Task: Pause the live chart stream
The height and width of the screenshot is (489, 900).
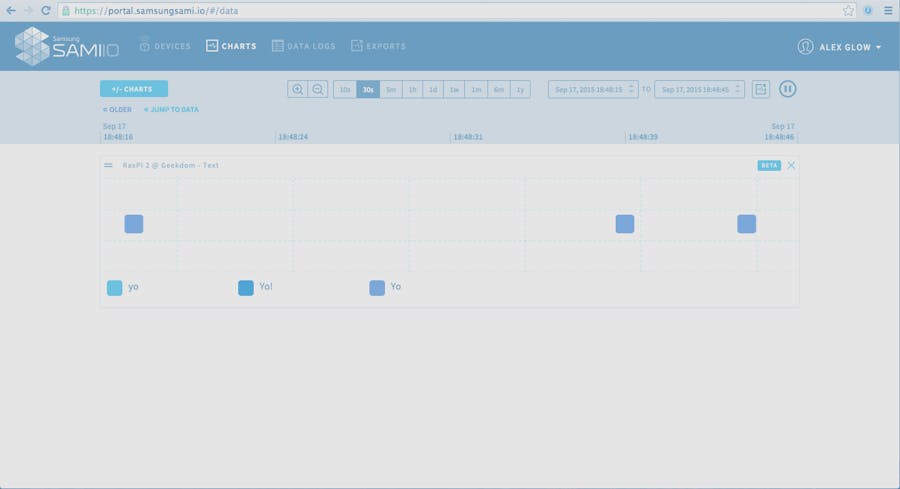Action: pyautogui.click(x=788, y=89)
